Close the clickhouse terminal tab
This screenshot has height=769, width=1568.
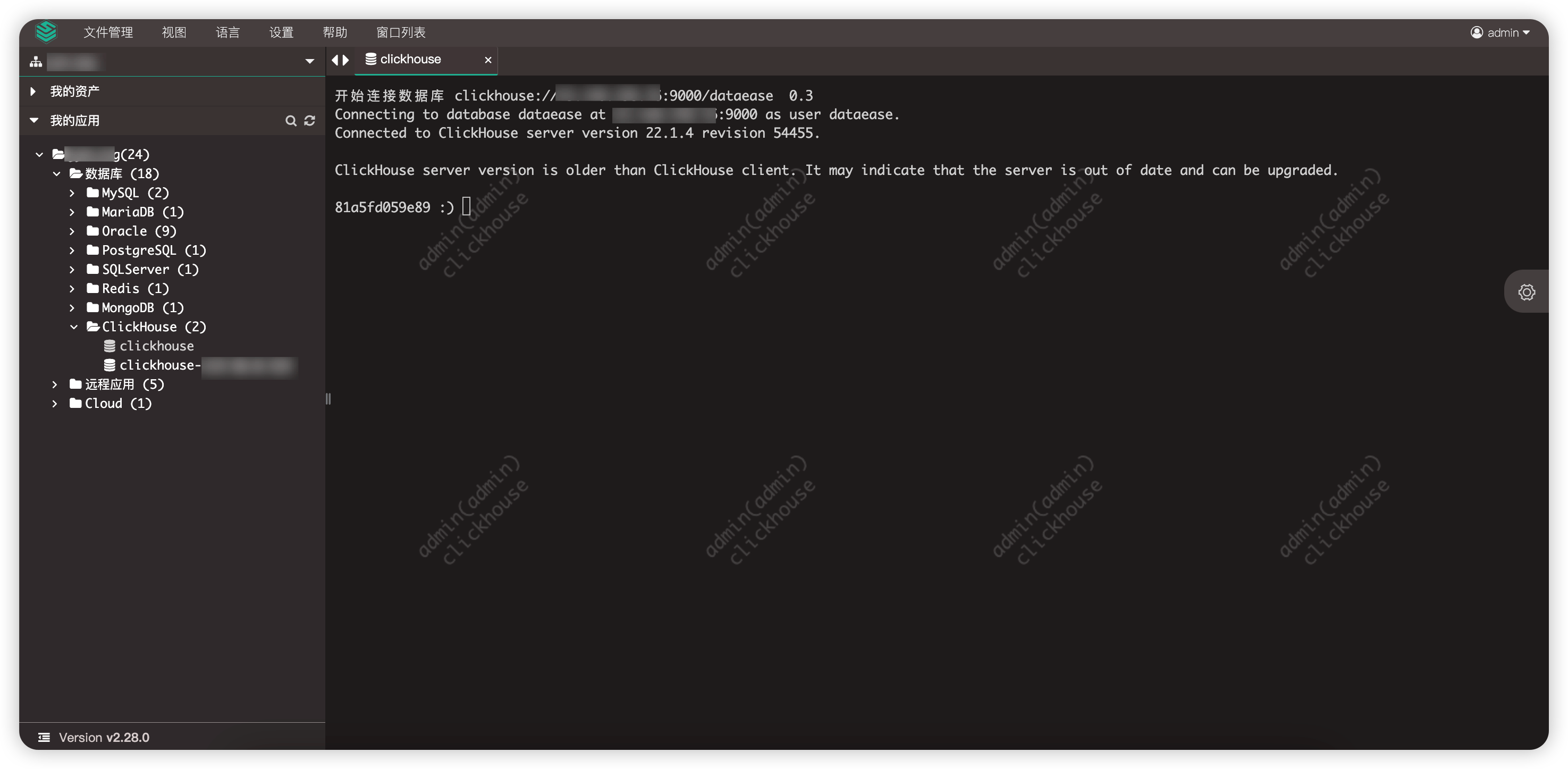point(487,60)
